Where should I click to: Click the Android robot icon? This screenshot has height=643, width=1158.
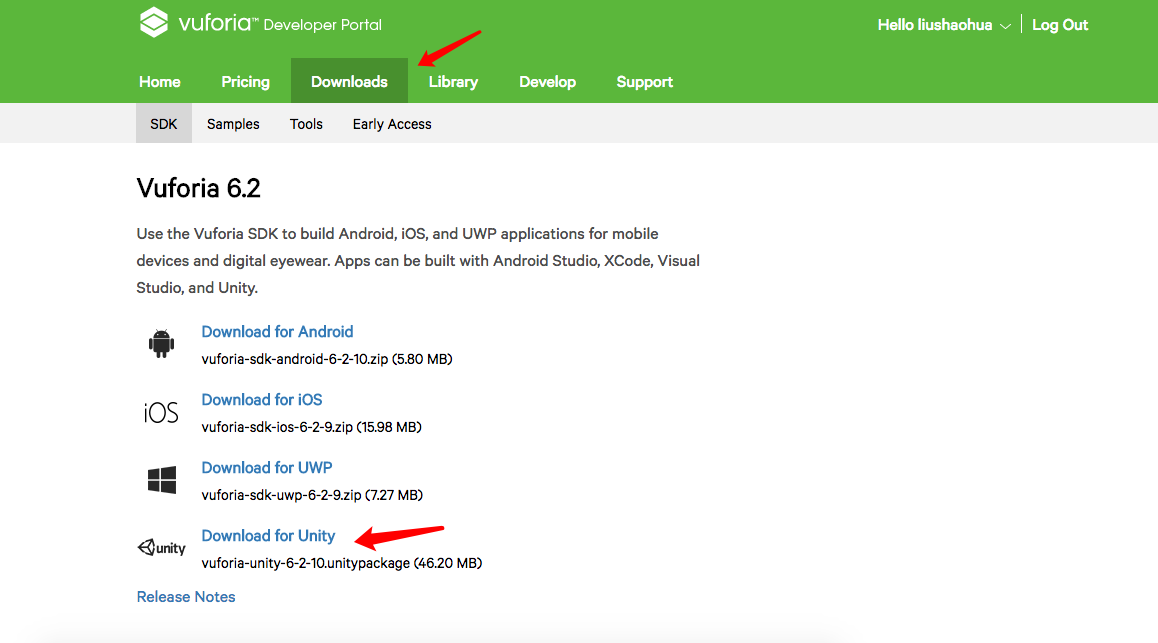click(x=161, y=344)
